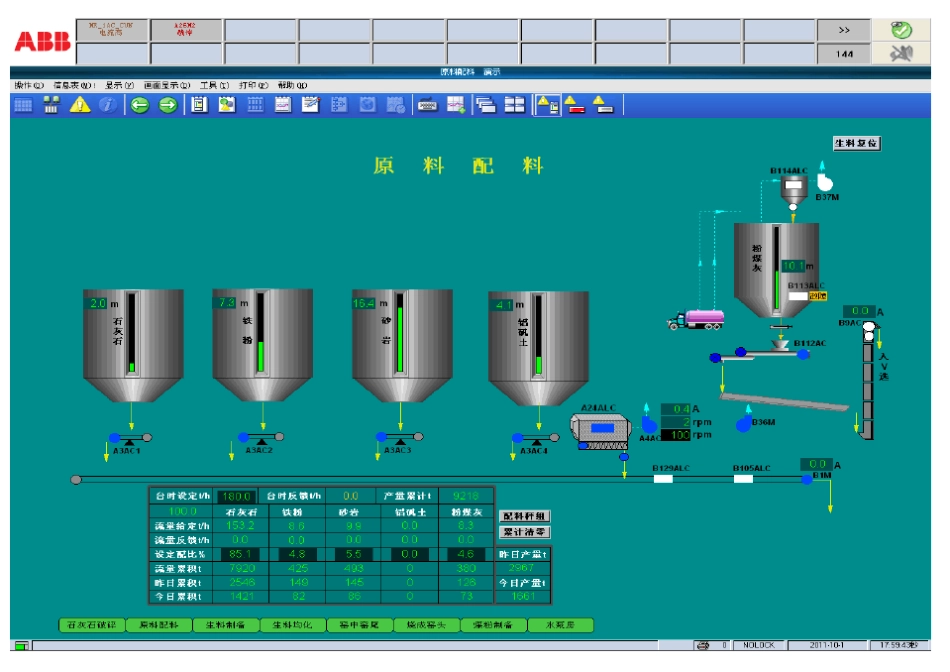
Task: Click the green checkmark acknowledge icon
Action: [x=901, y=30]
